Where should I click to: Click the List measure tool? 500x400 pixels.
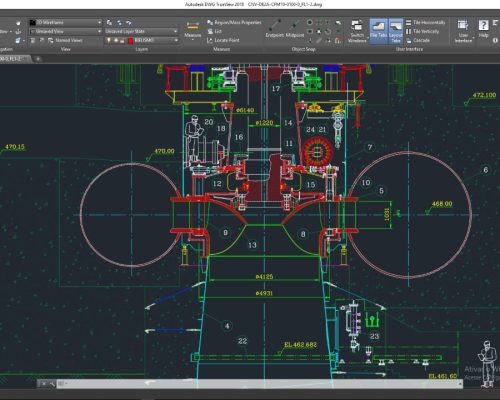214,31
